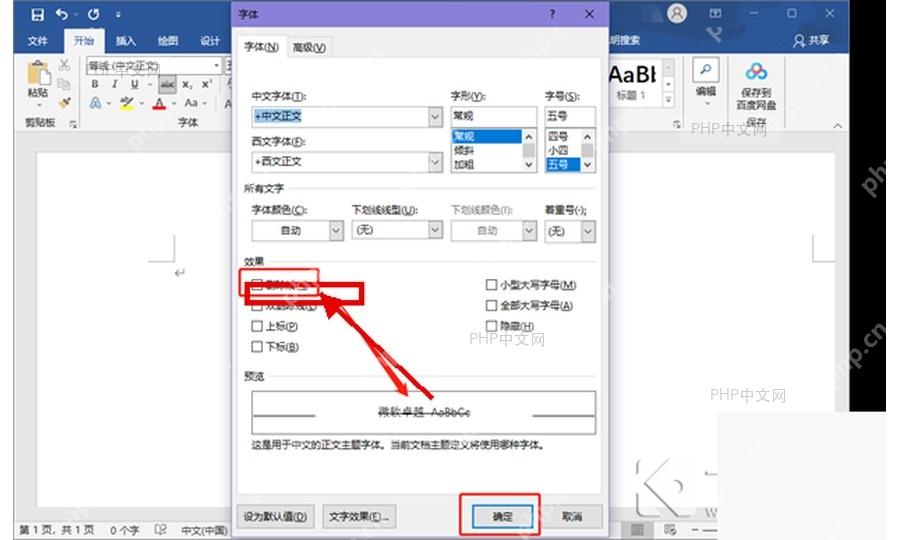Toggle the strikethrough abc ribbon button
This screenshot has width=900, height=540.
tap(167, 84)
